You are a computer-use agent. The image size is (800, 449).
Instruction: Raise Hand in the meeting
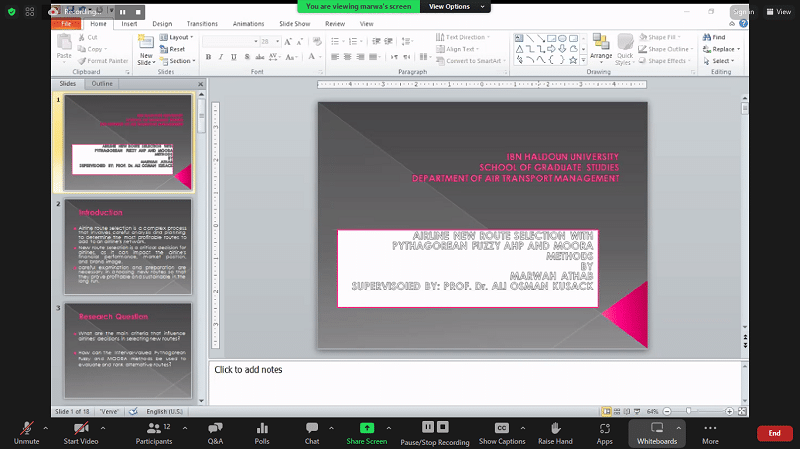coord(555,430)
